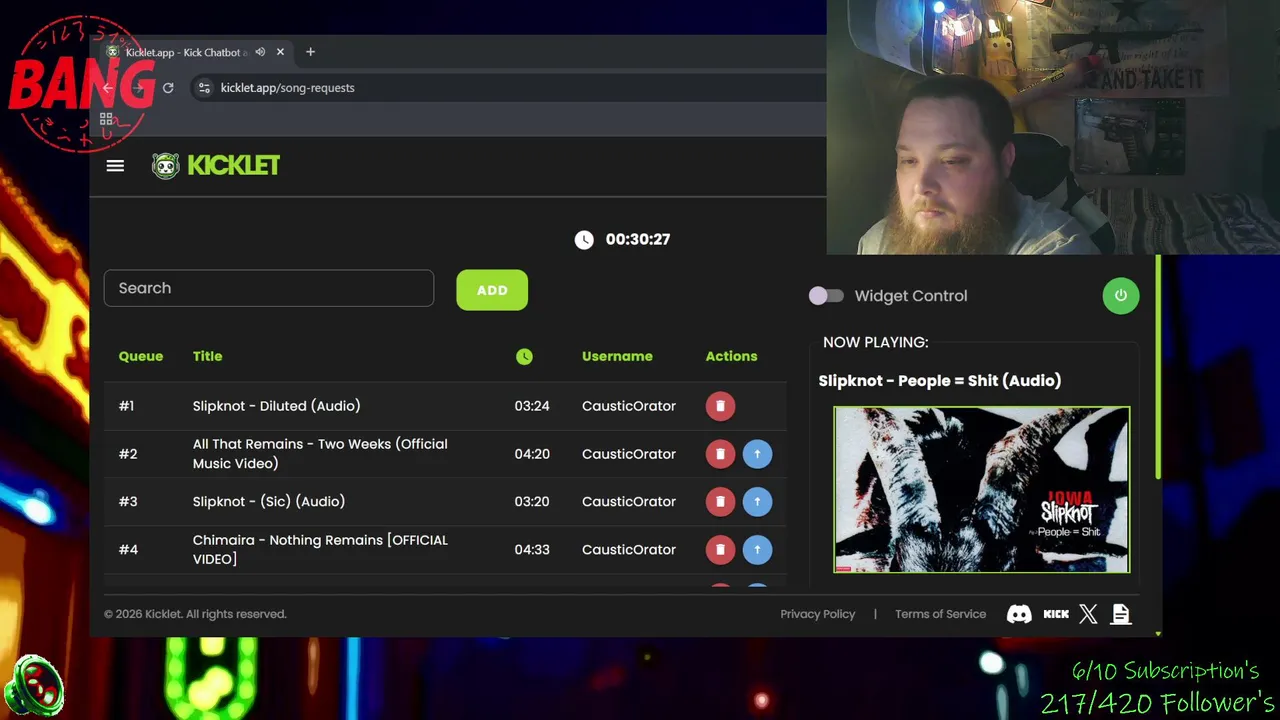Click the total queue time clock icon
The width and height of the screenshot is (1280, 720).
[584, 239]
